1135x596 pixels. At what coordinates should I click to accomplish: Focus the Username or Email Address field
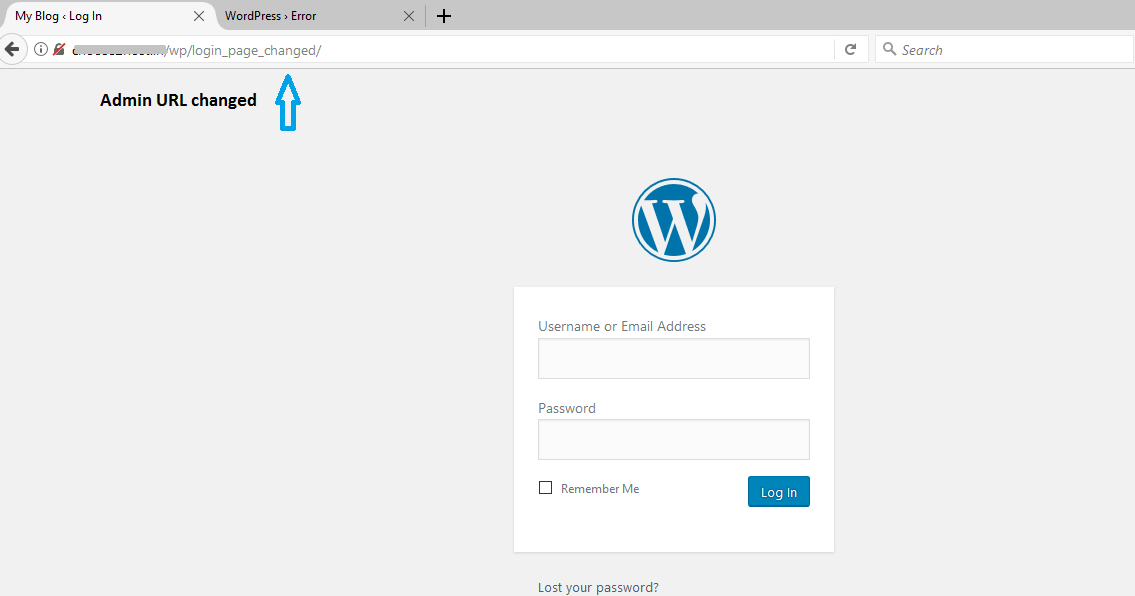673,358
